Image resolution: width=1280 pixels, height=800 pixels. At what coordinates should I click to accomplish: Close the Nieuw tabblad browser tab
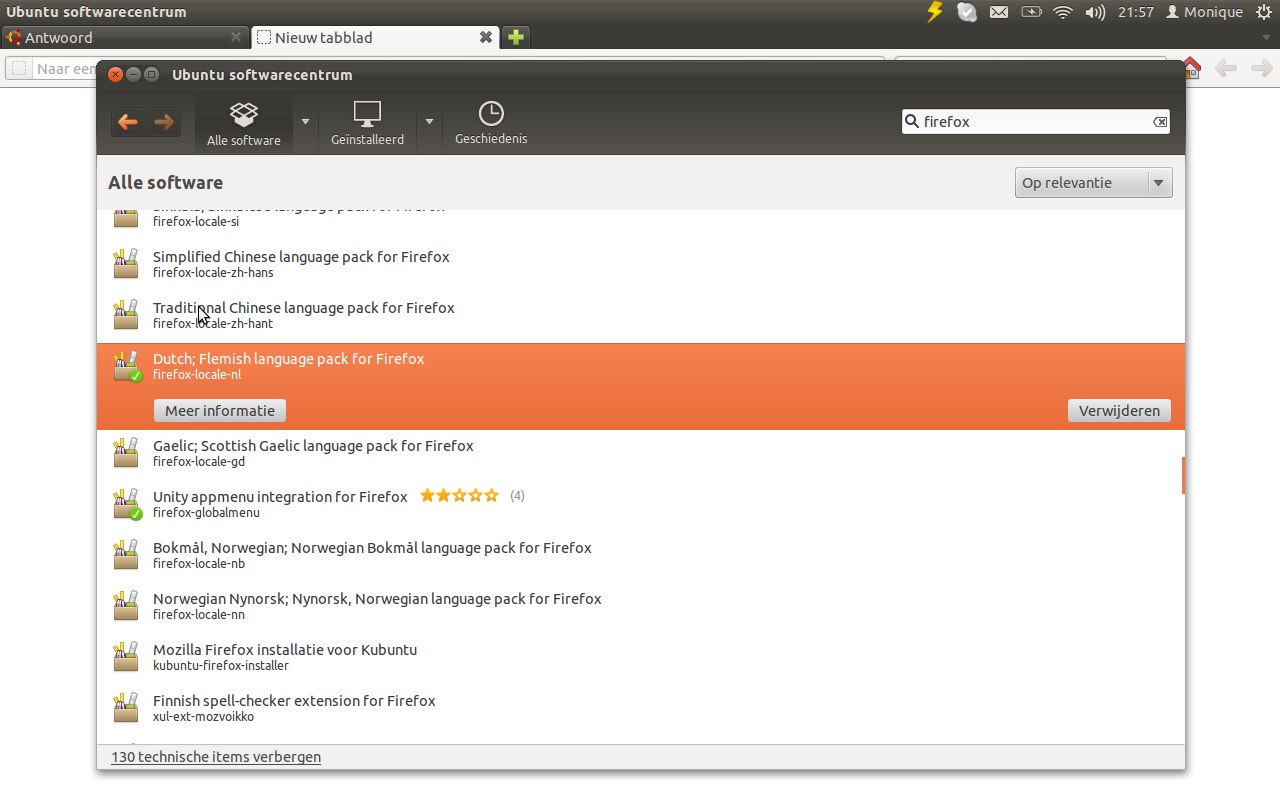point(486,37)
